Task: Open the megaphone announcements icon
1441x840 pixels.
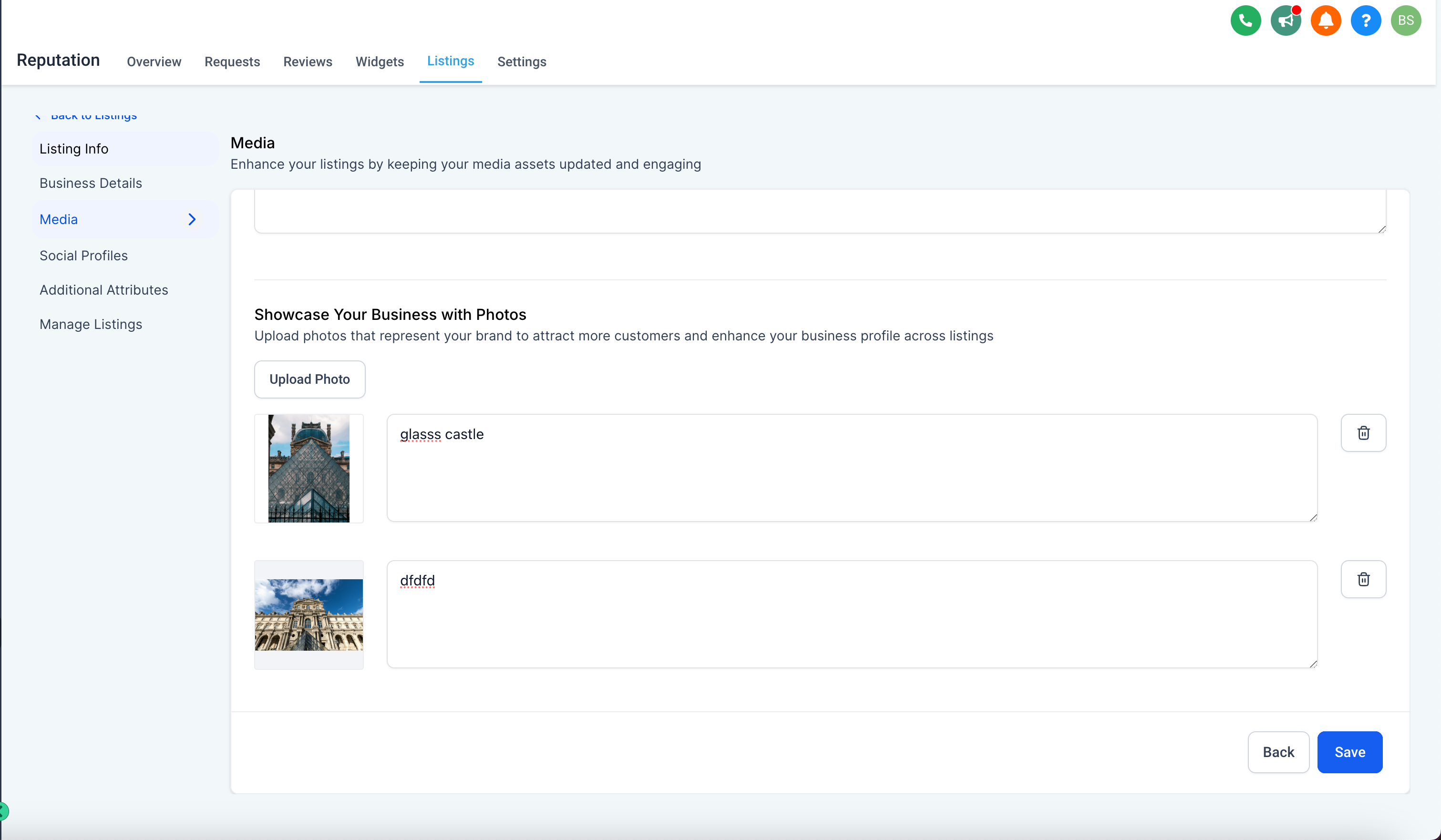Action: [1286, 21]
